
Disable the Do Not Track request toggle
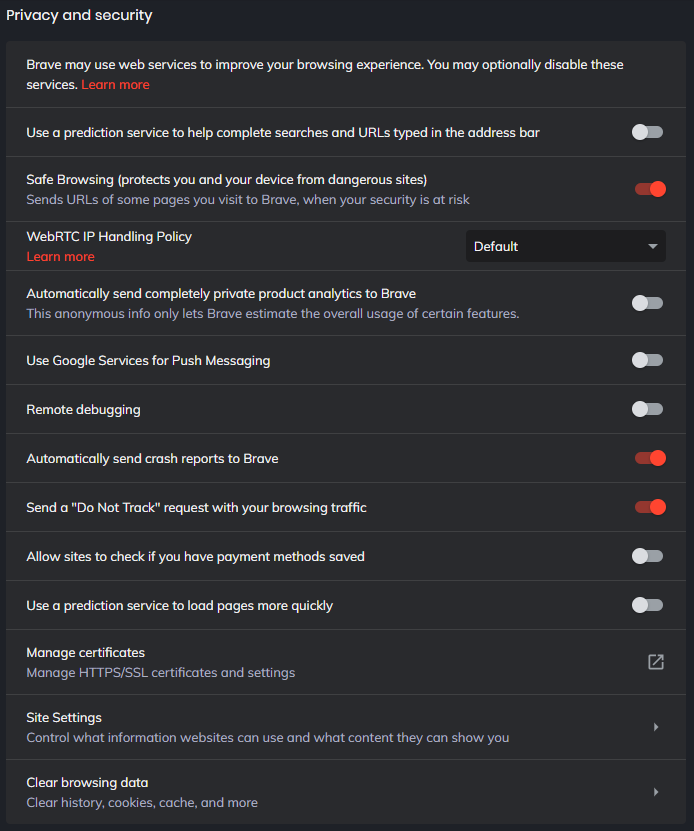point(650,507)
